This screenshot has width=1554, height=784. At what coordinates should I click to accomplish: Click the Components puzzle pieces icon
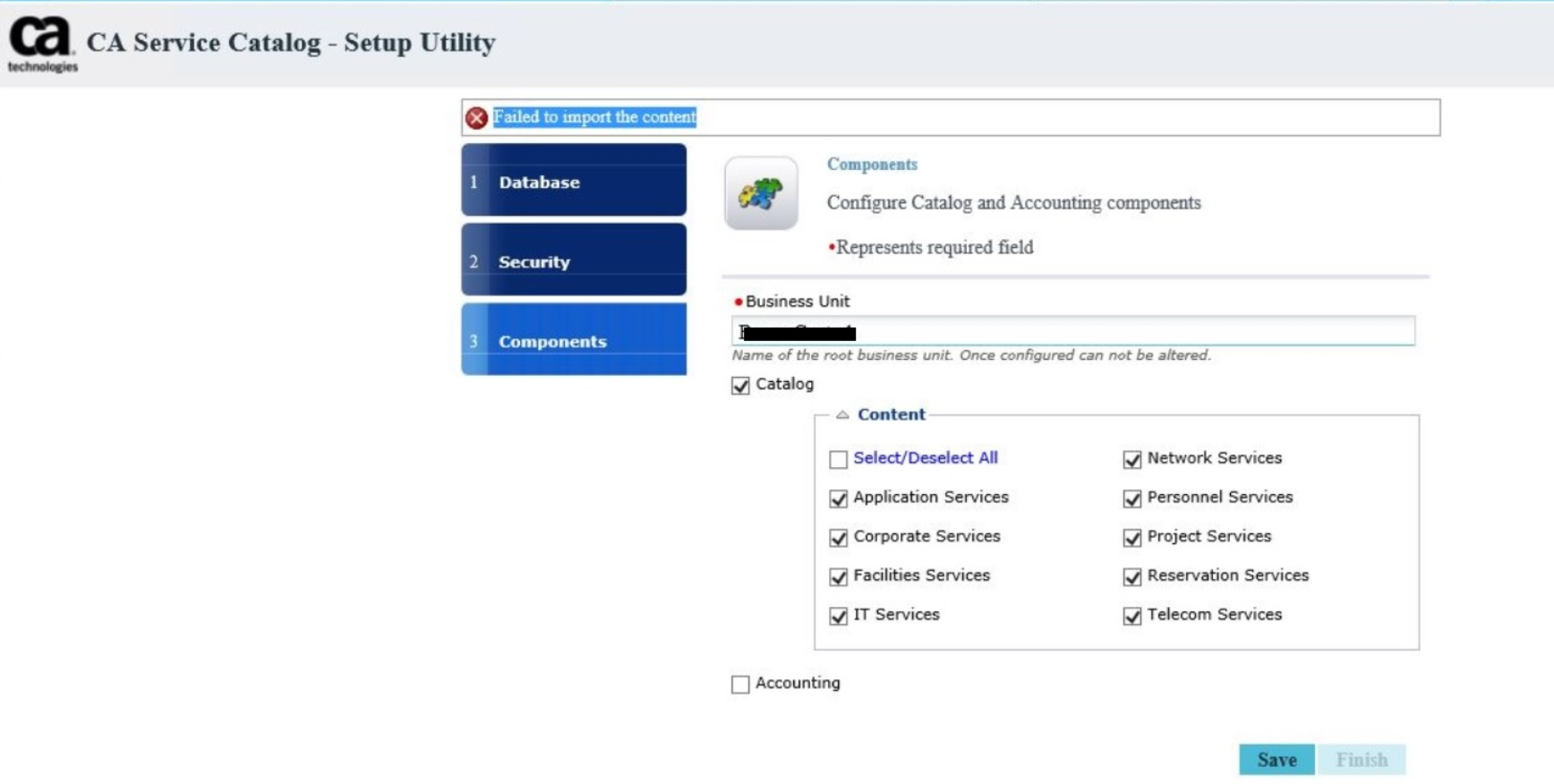click(761, 193)
